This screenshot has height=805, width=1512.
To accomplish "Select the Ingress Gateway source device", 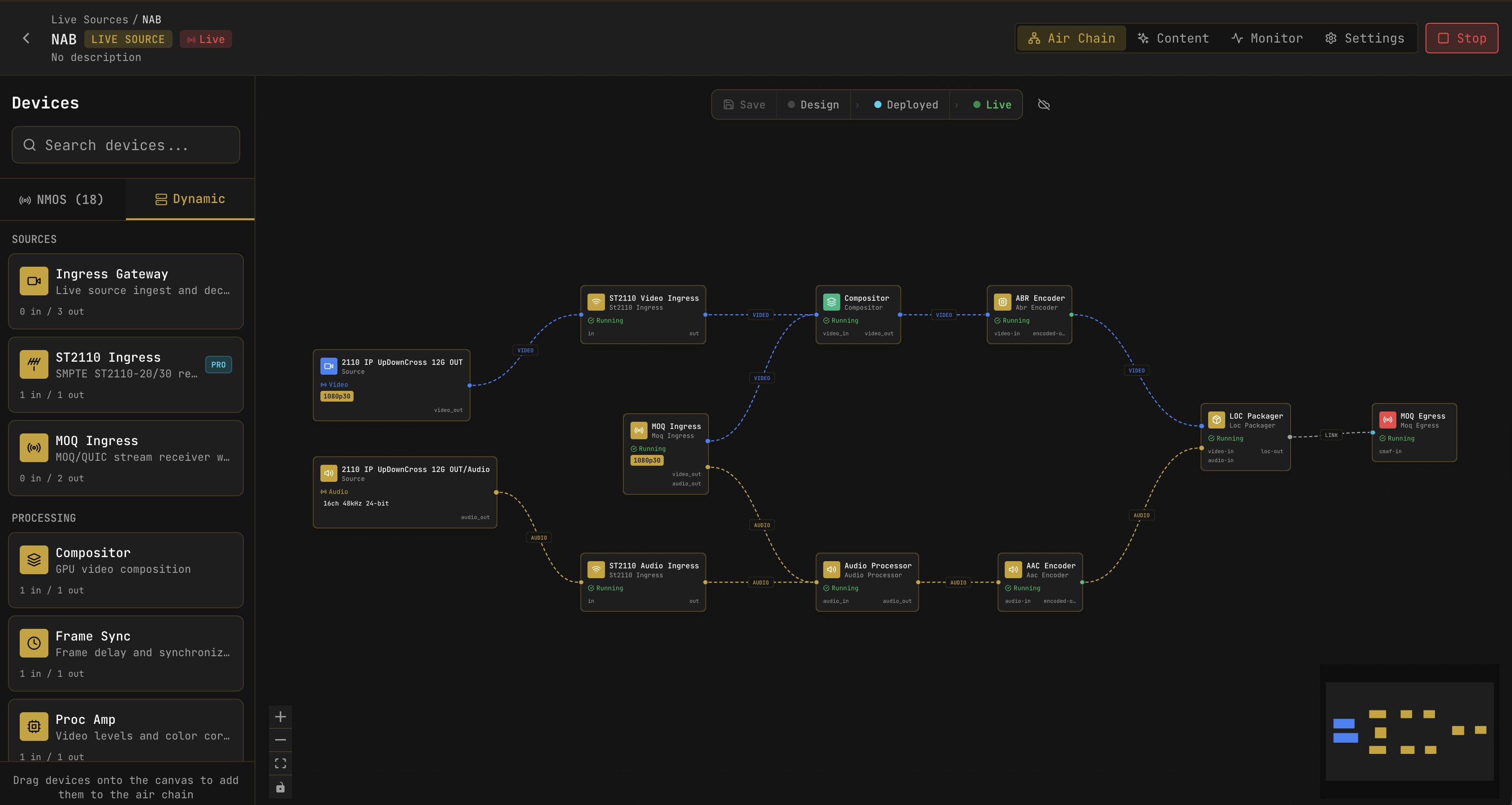I will 34,281.
